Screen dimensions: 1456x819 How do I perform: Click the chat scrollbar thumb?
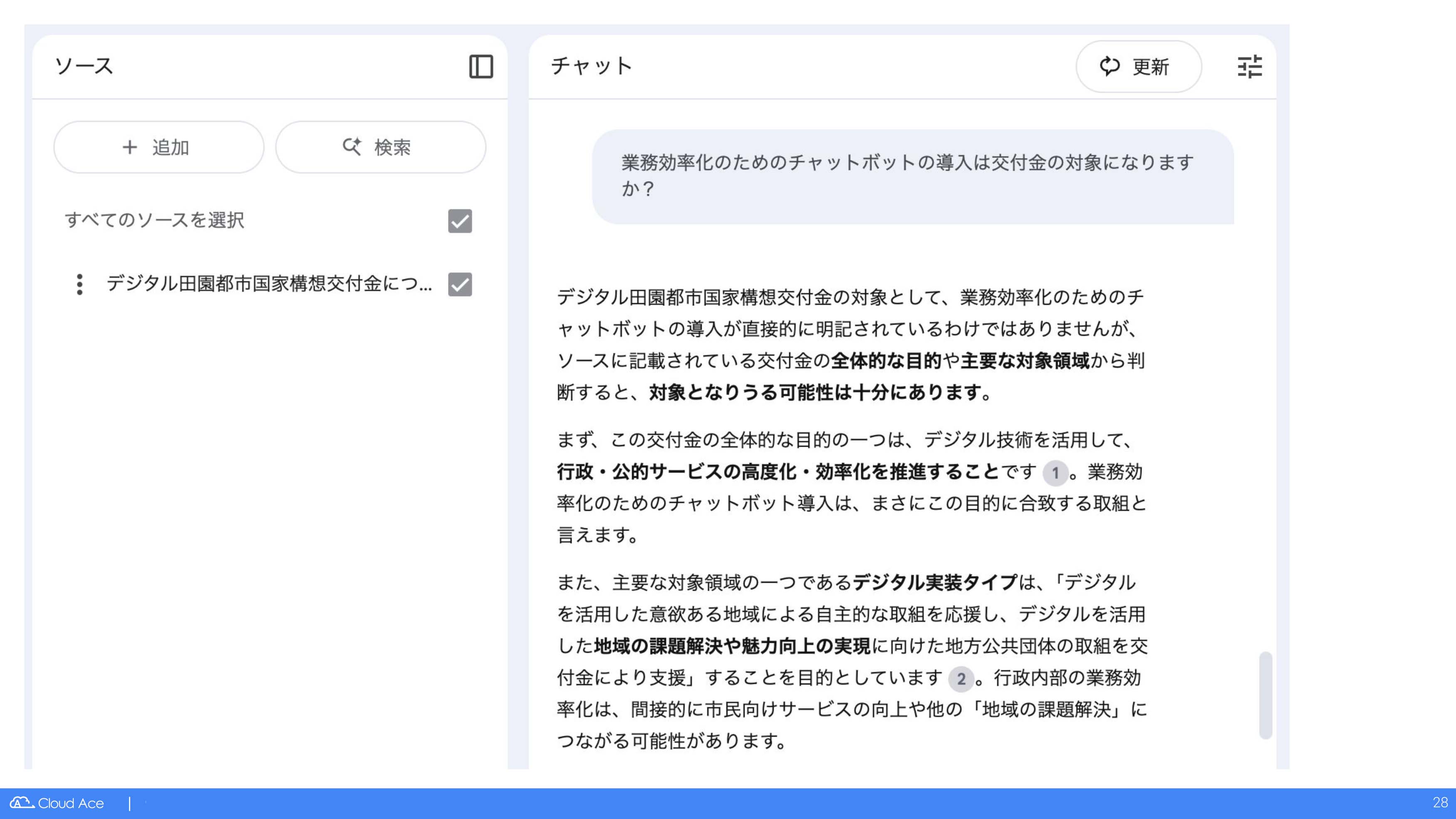tap(1265, 695)
